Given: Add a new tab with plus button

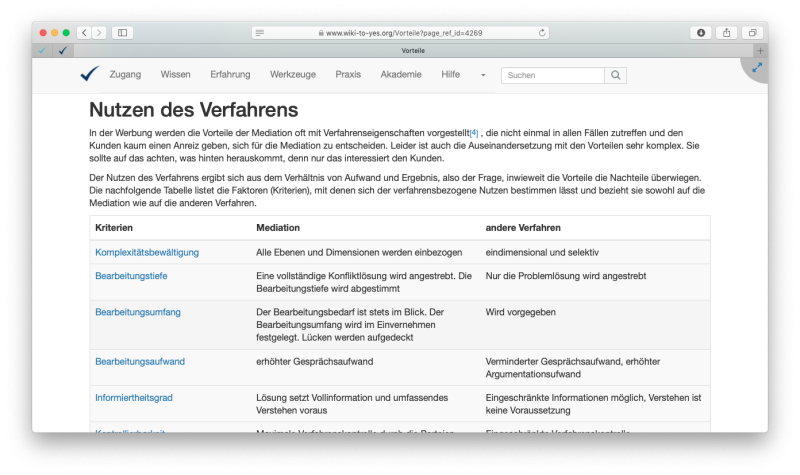Looking at the screenshot, I should [760, 50].
